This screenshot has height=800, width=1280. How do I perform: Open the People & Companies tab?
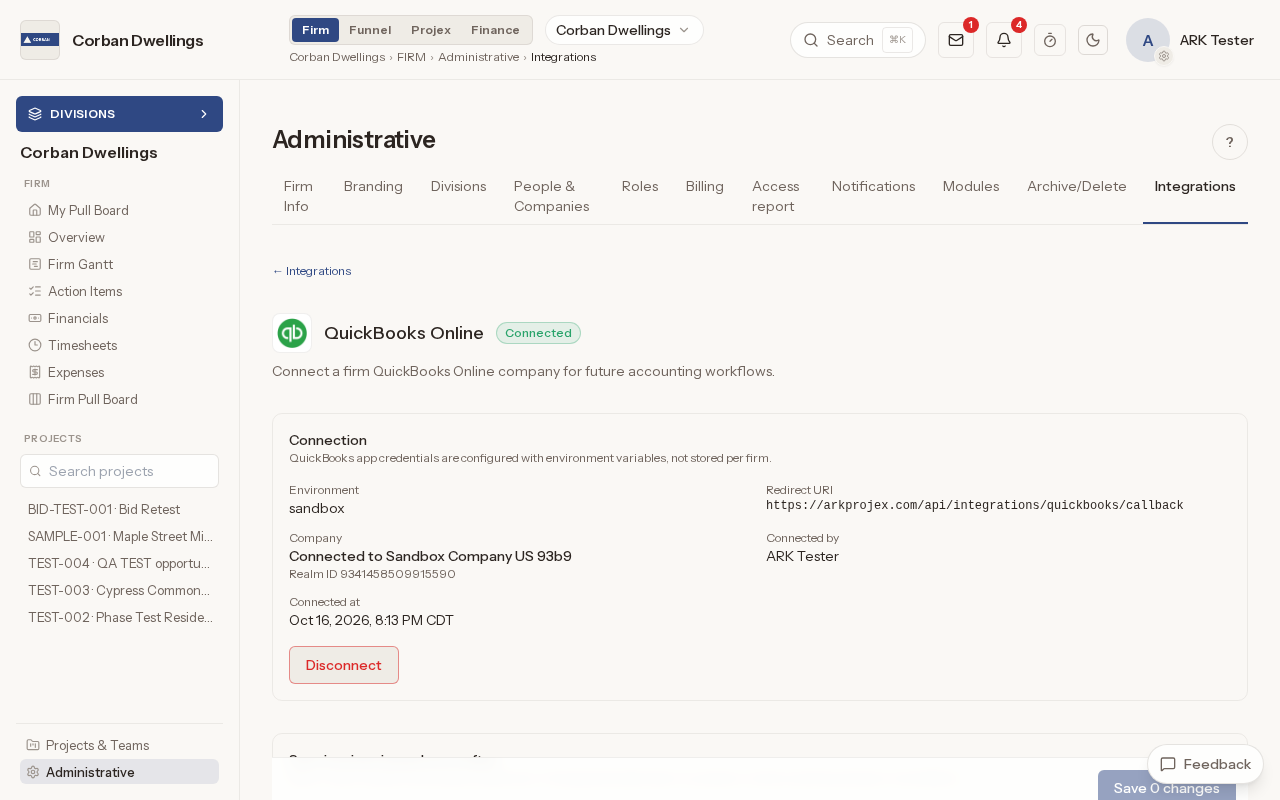point(552,196)
